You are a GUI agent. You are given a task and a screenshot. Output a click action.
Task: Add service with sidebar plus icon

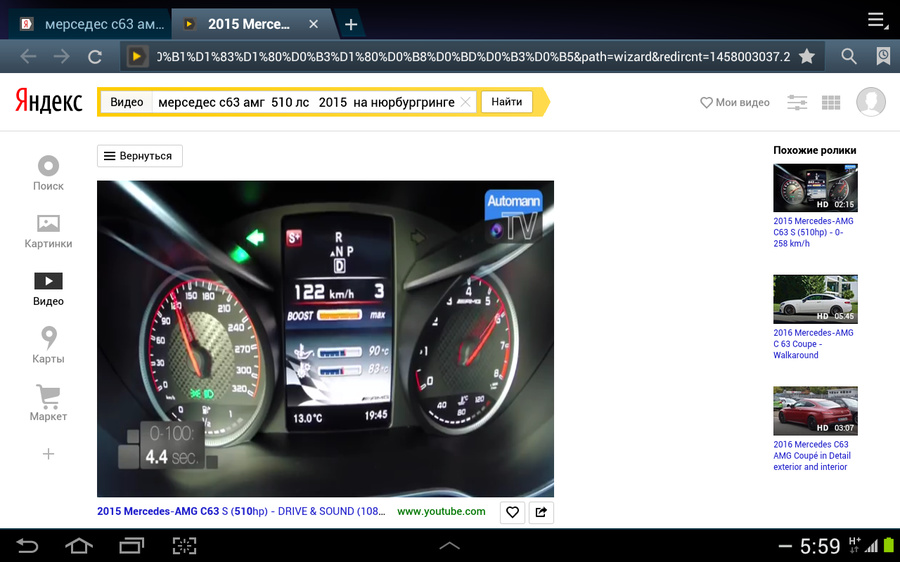point(48,454)
